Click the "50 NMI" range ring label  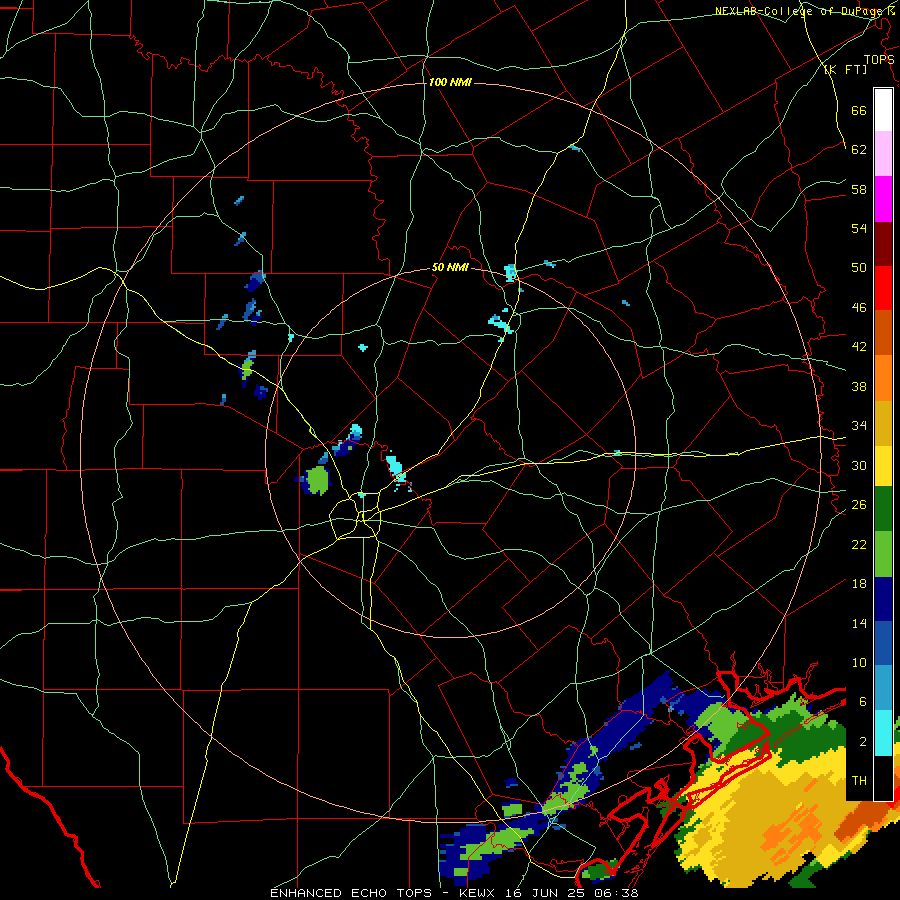[x=450, y=267]
